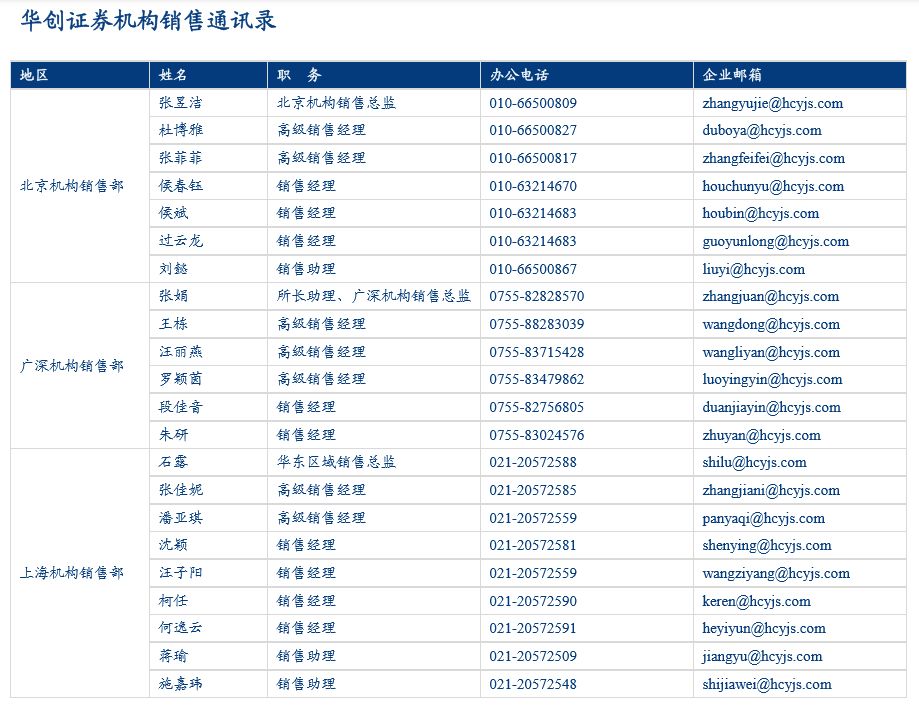Click the name 刘懿

pos(173,269)
